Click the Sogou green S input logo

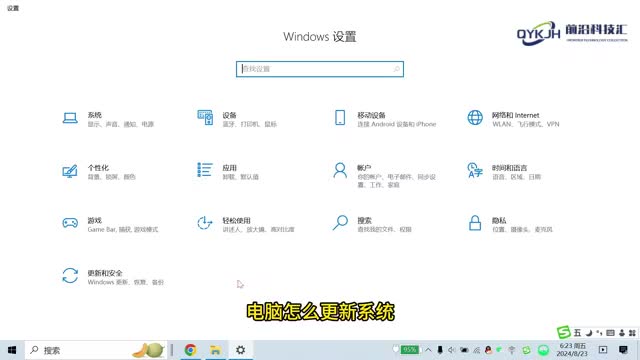[x=564, y=332]
